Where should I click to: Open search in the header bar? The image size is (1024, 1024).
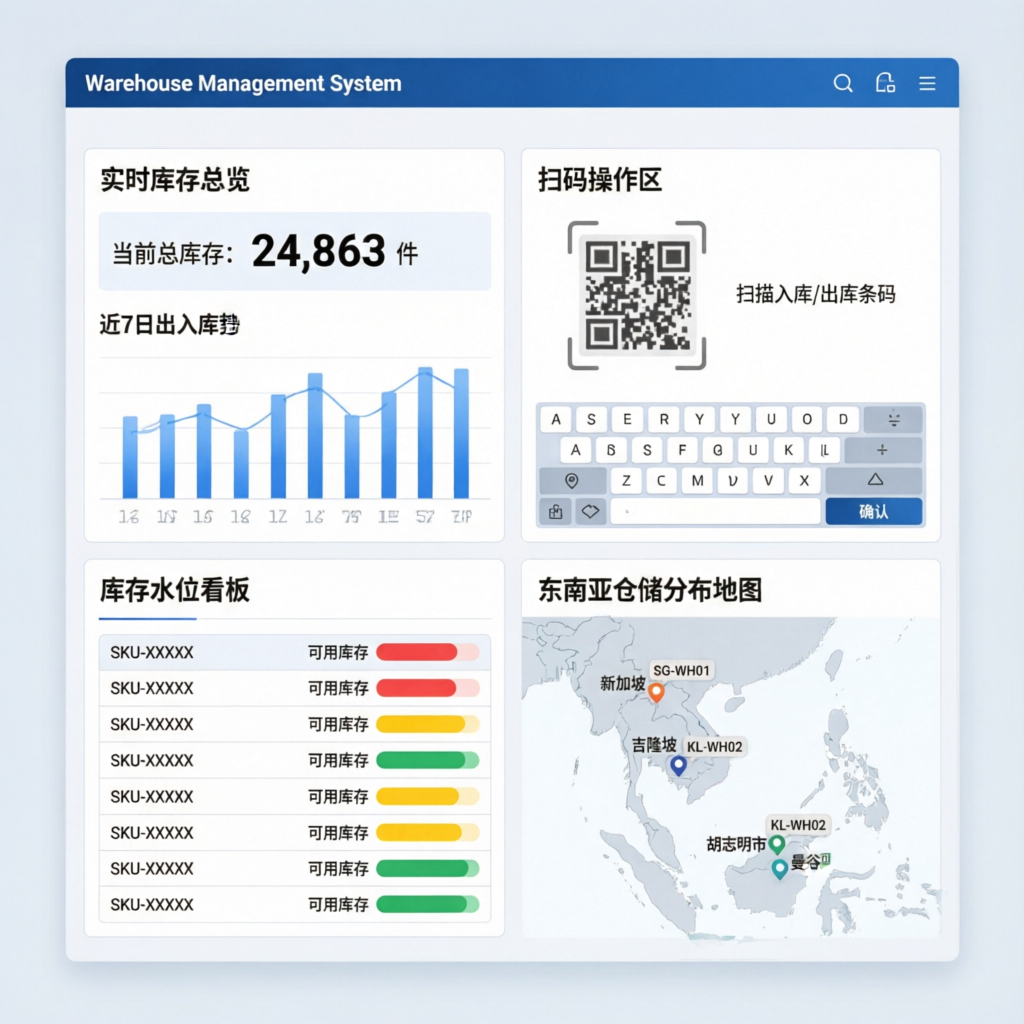(842, 83)
